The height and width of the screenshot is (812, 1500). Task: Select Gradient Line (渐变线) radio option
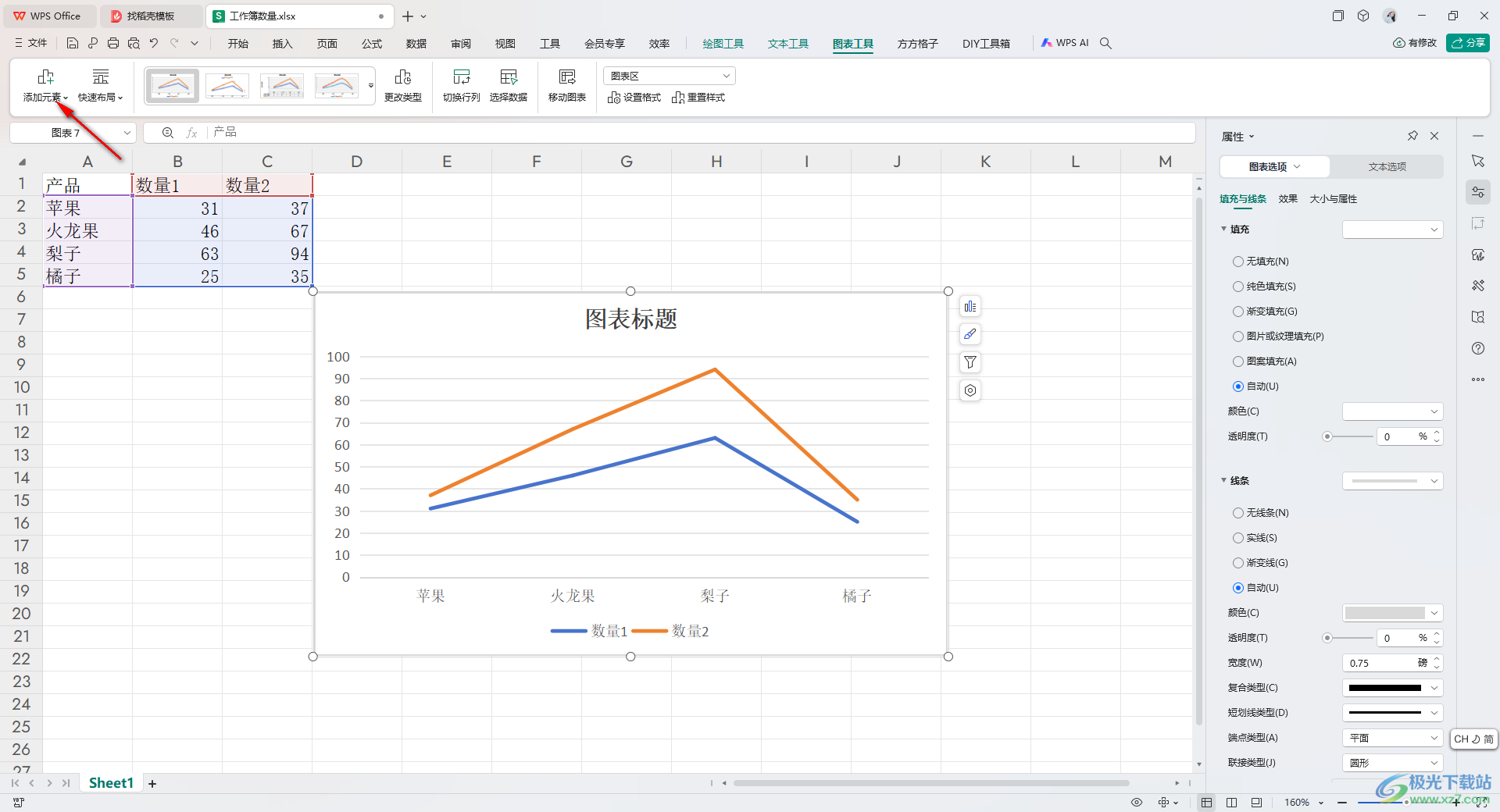1238,563
